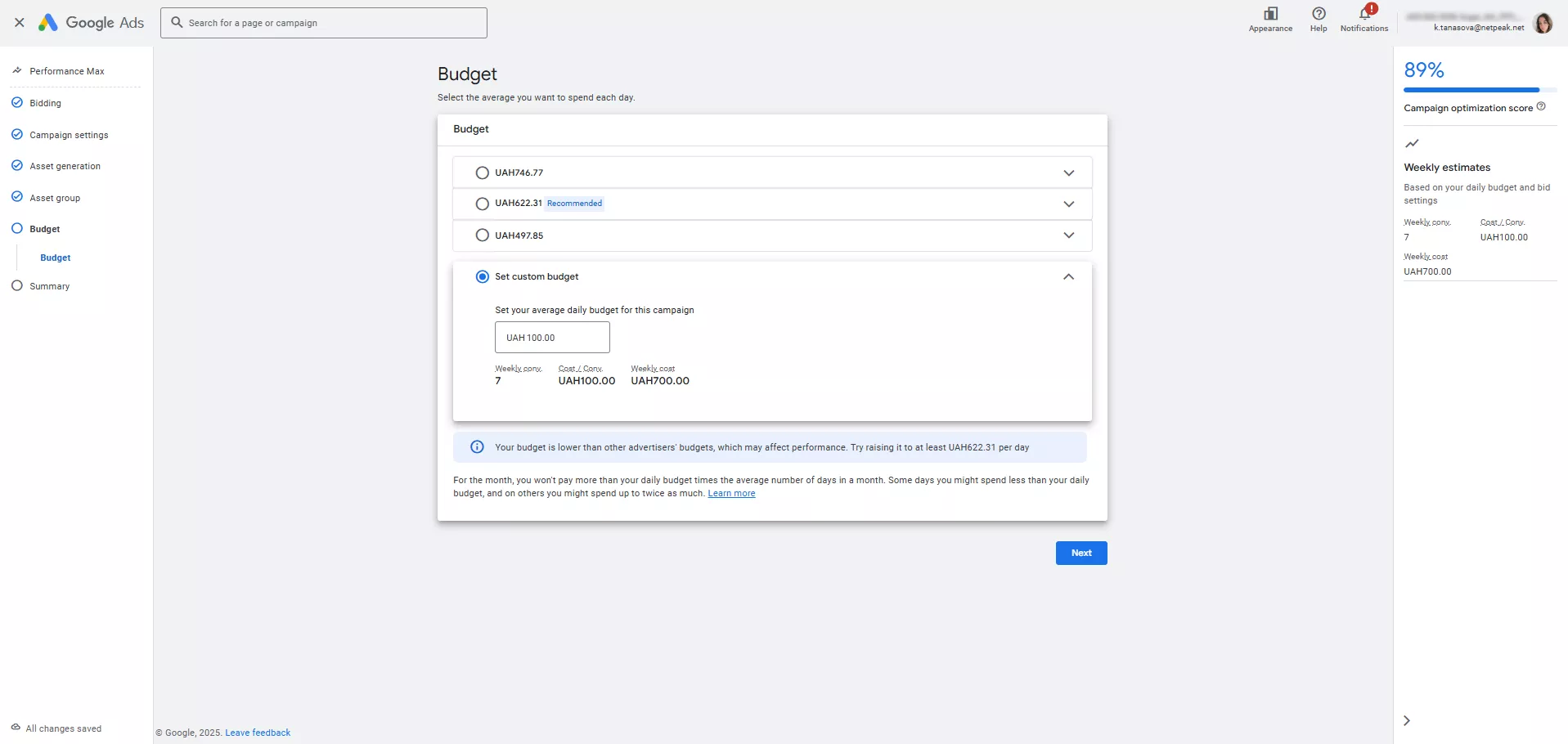Click the info icon in budget warning

pos(477,447)
